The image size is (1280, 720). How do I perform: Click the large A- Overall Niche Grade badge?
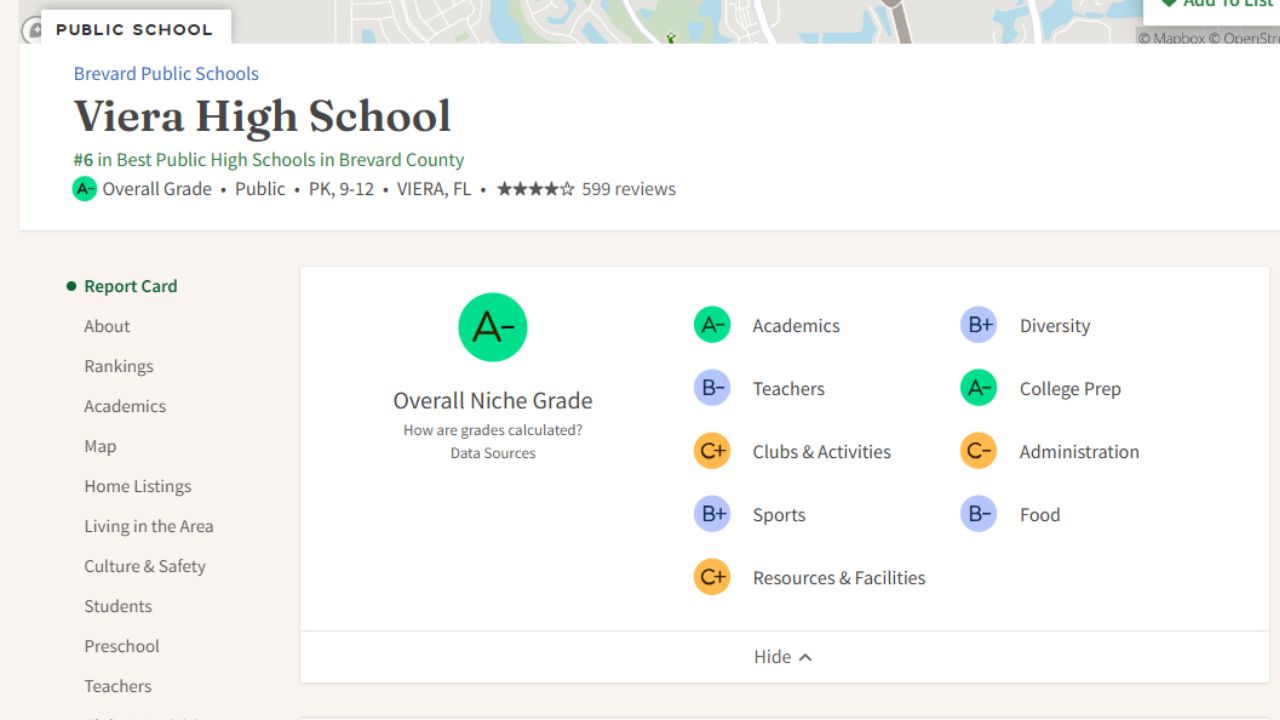492,327
